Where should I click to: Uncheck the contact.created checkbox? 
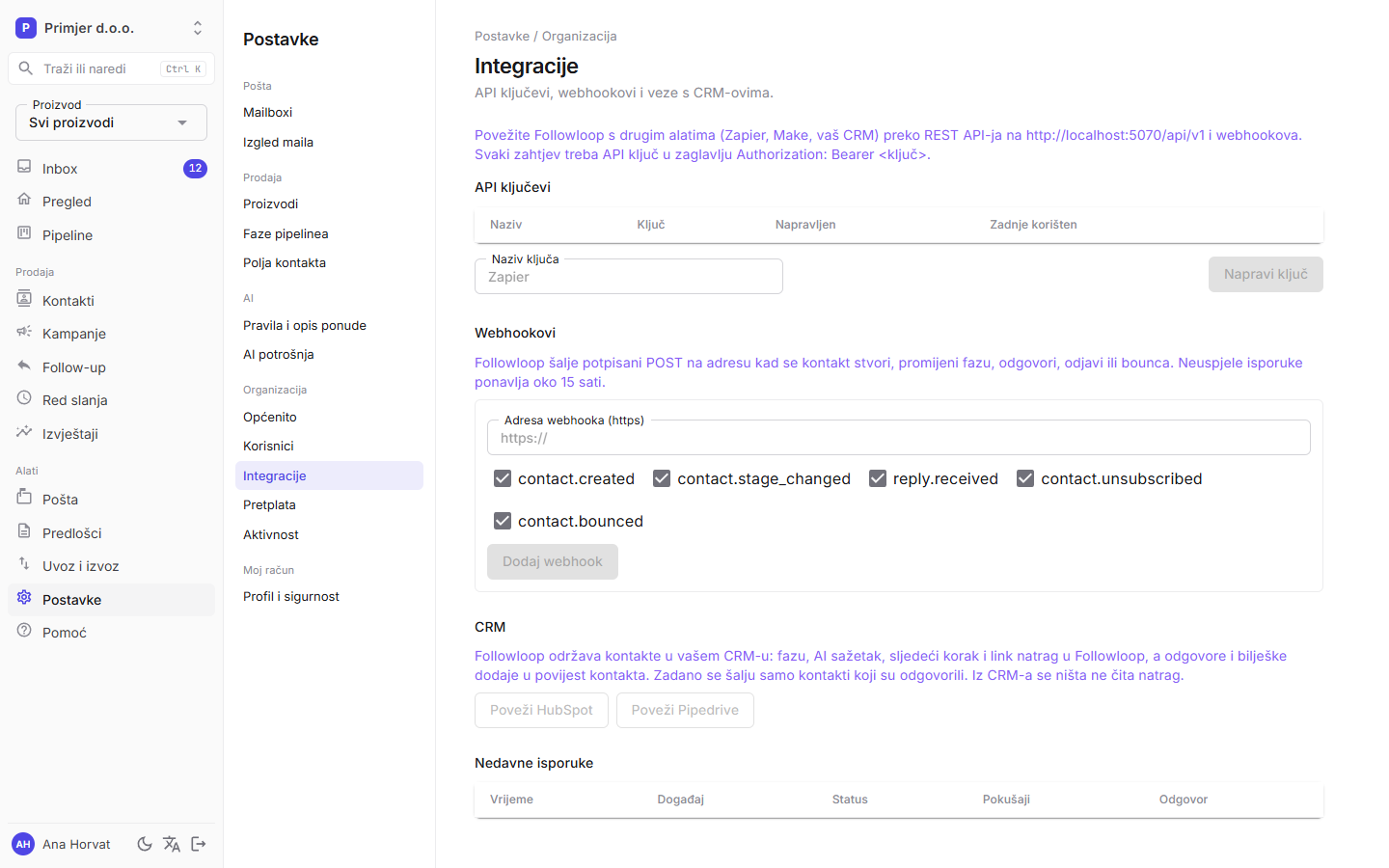503,478
